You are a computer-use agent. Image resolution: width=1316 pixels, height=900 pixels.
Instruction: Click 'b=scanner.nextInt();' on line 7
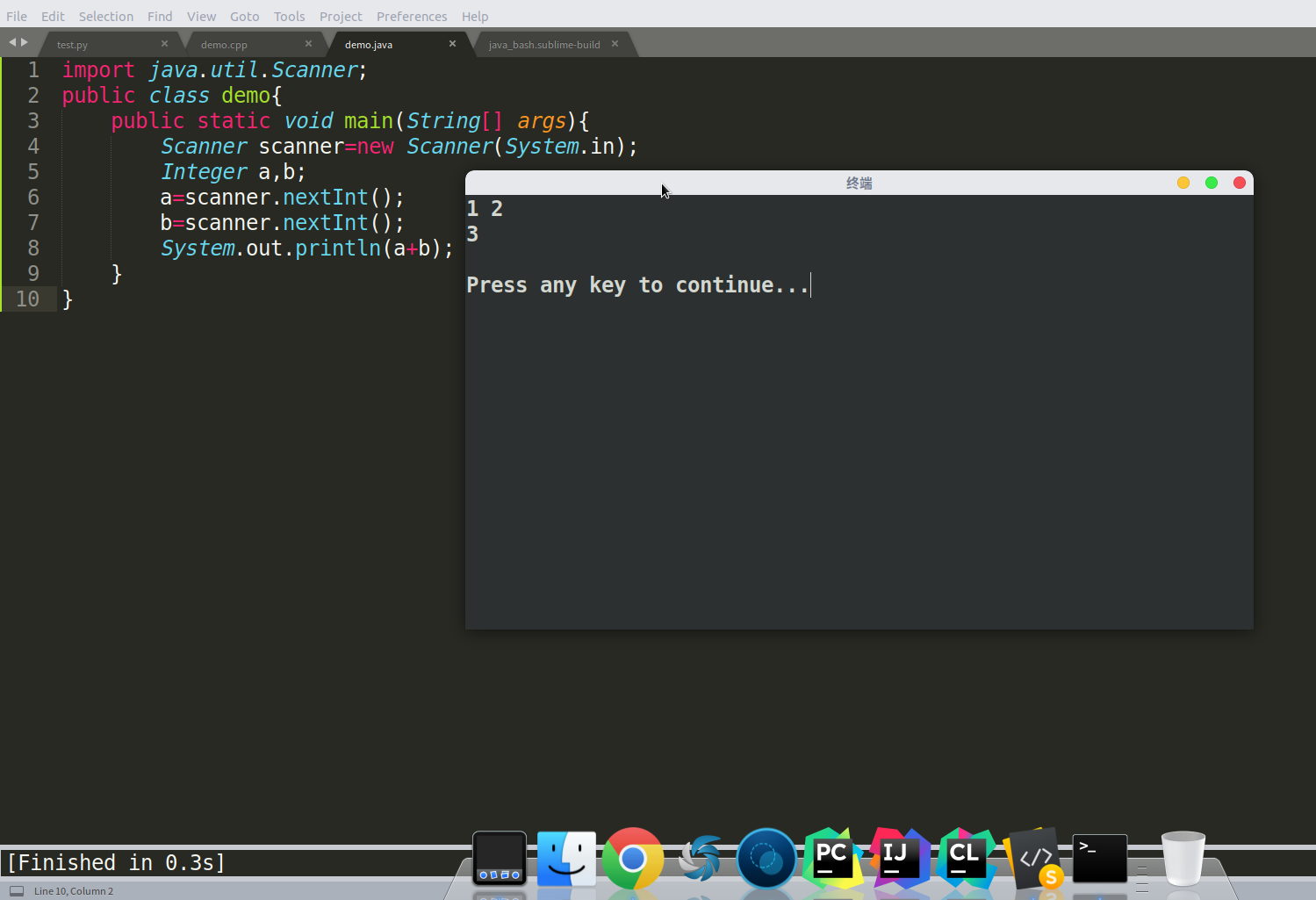point(282,223)
